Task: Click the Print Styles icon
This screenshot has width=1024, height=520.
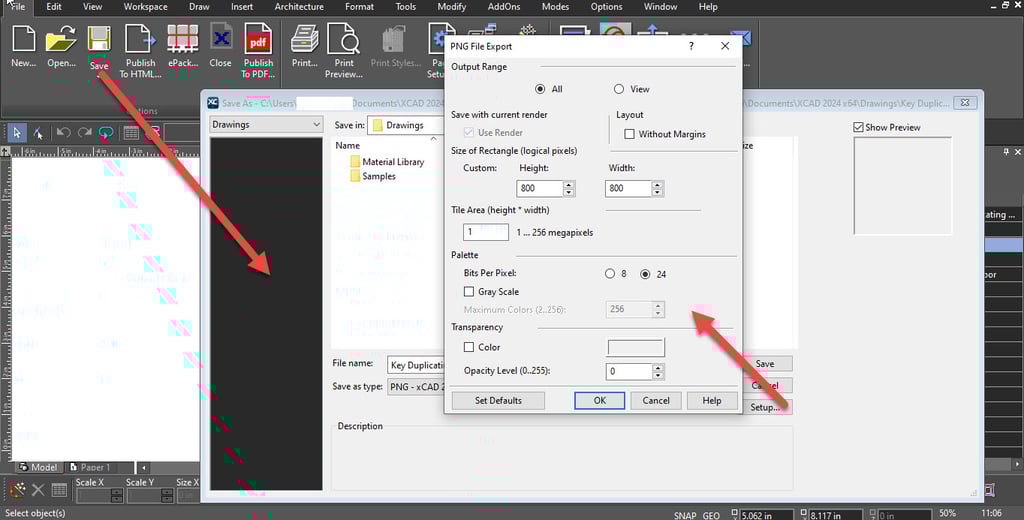Action: pos(394,39)
